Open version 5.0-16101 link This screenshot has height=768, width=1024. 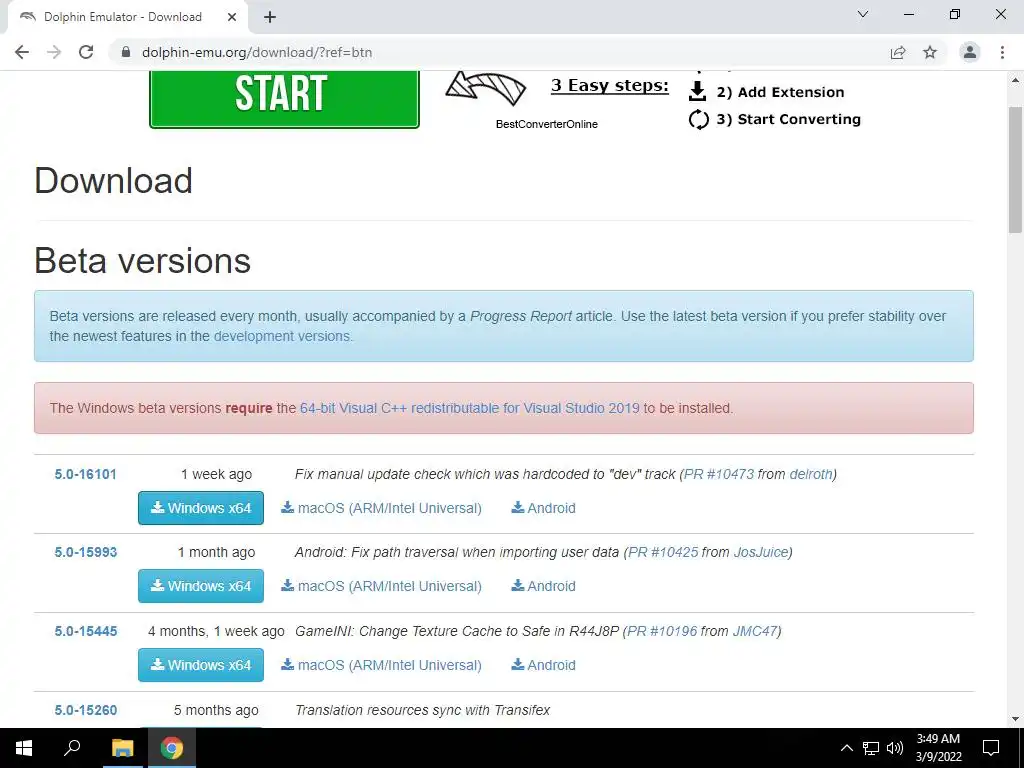tap(86, 474)
